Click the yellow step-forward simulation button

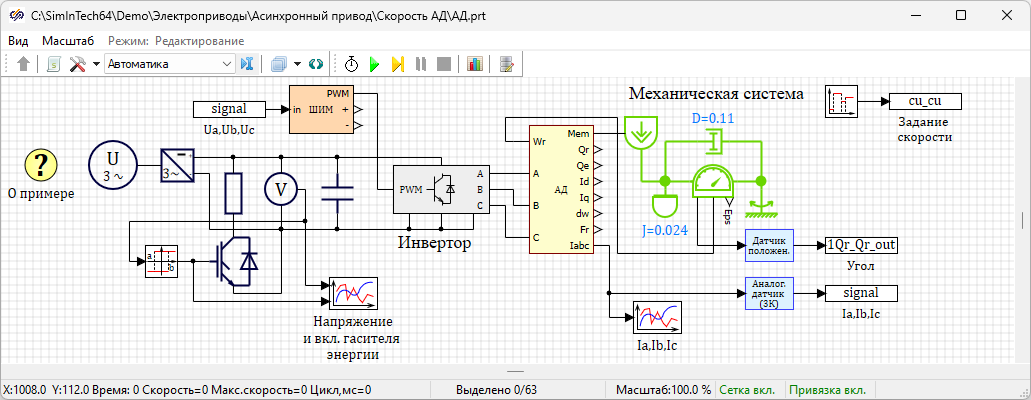397,64
